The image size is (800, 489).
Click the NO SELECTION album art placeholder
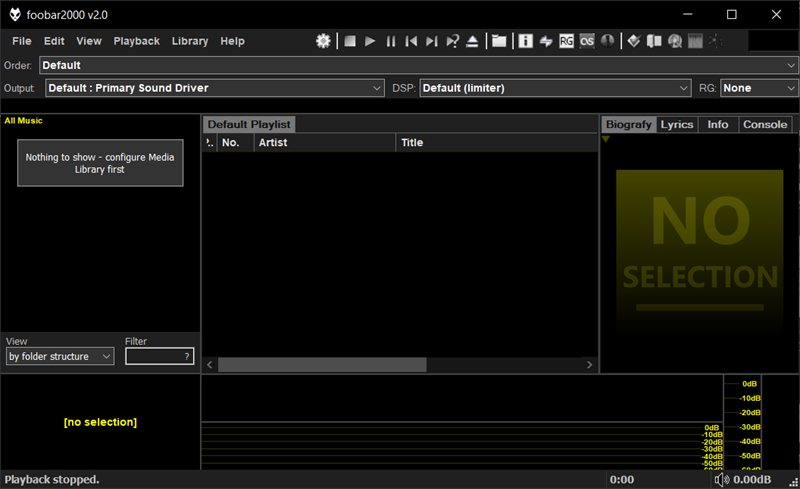699,250
